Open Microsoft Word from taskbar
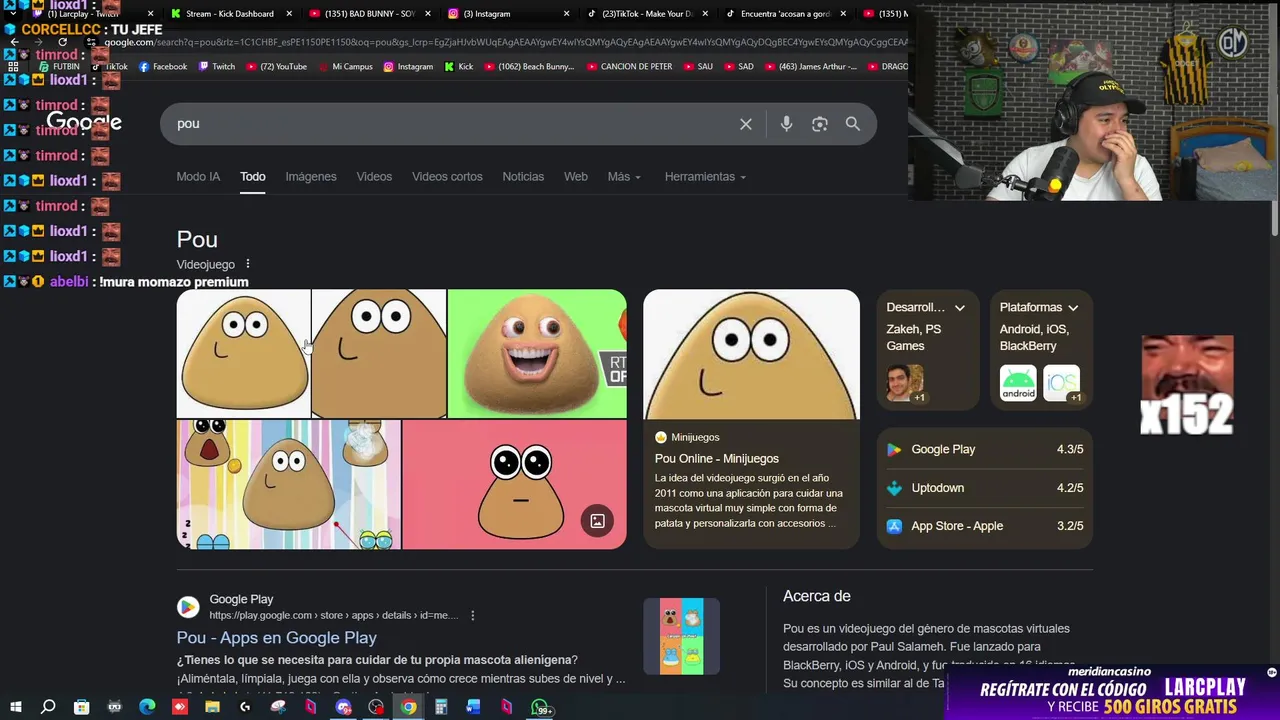 [474, 707]
